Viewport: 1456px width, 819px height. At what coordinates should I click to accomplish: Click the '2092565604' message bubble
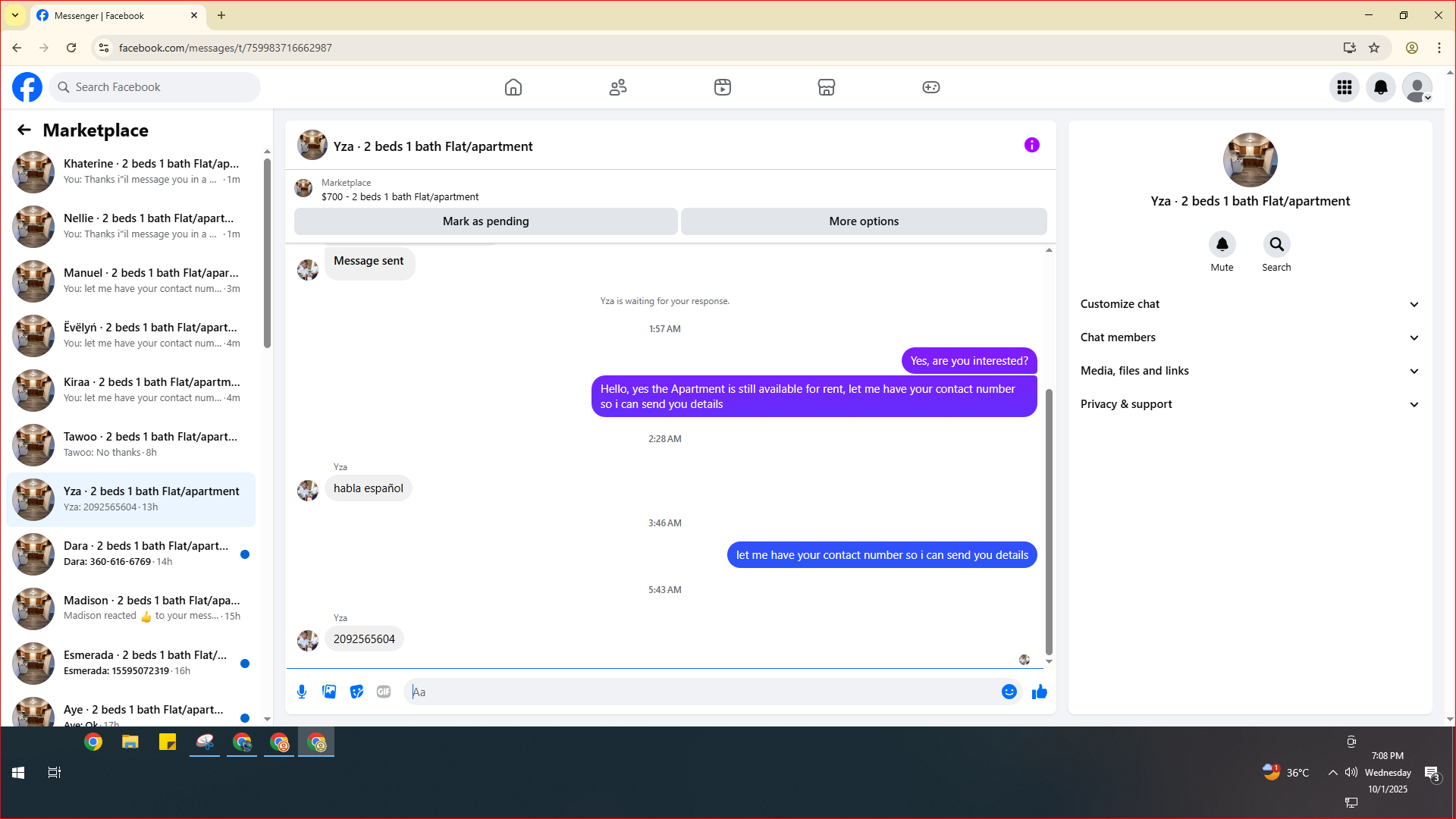(364, 639)
